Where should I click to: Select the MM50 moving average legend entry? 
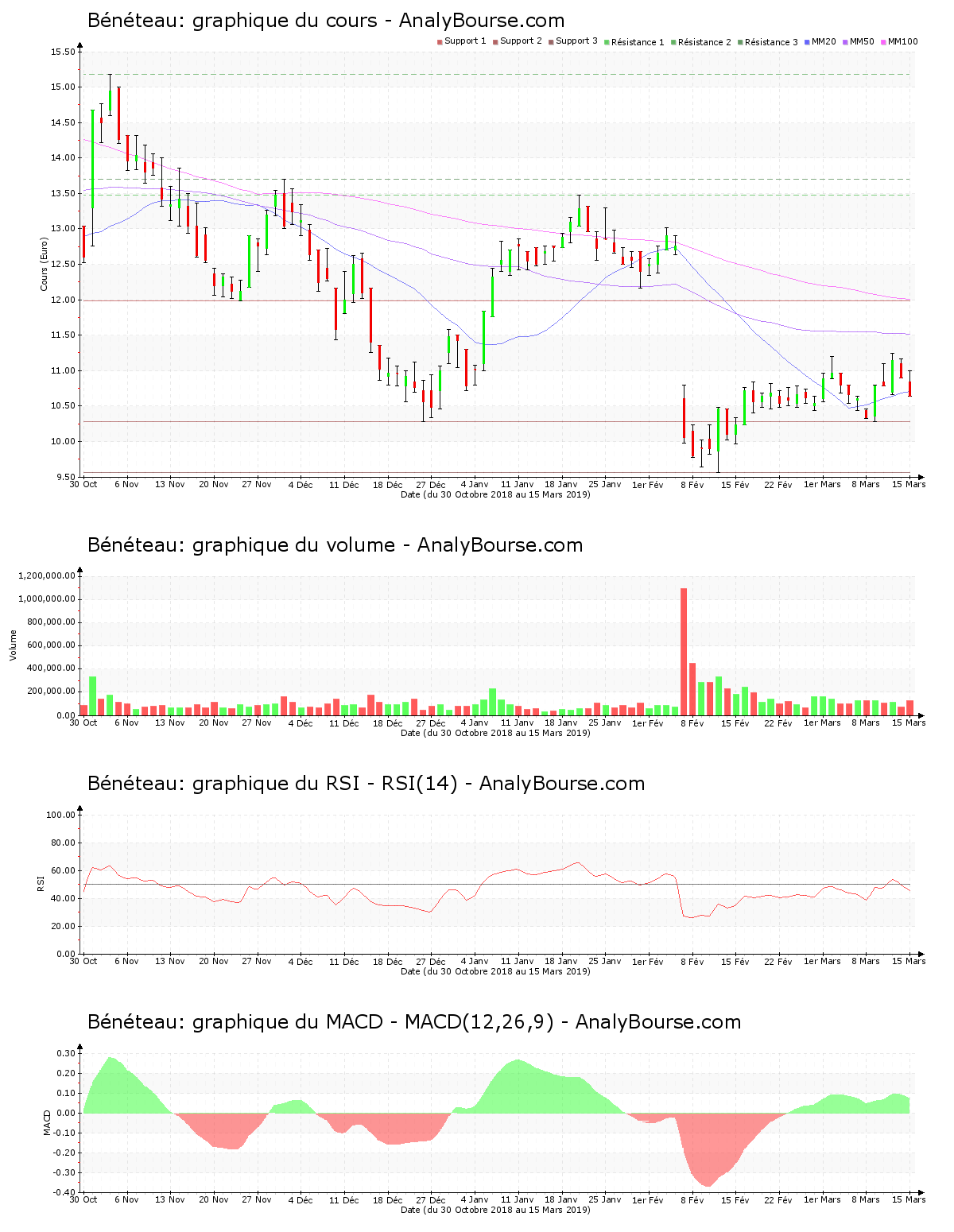click(858, 41)
